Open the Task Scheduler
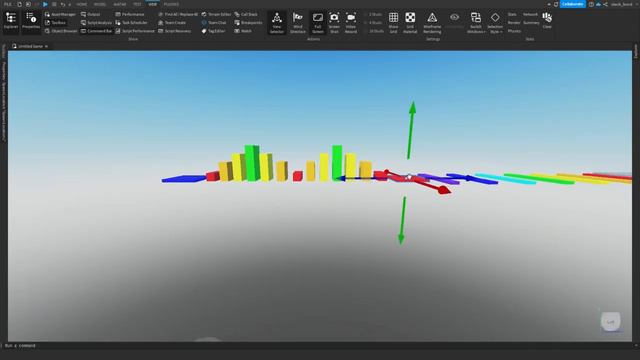The image size is (640, 360). [x=131, y=23]
